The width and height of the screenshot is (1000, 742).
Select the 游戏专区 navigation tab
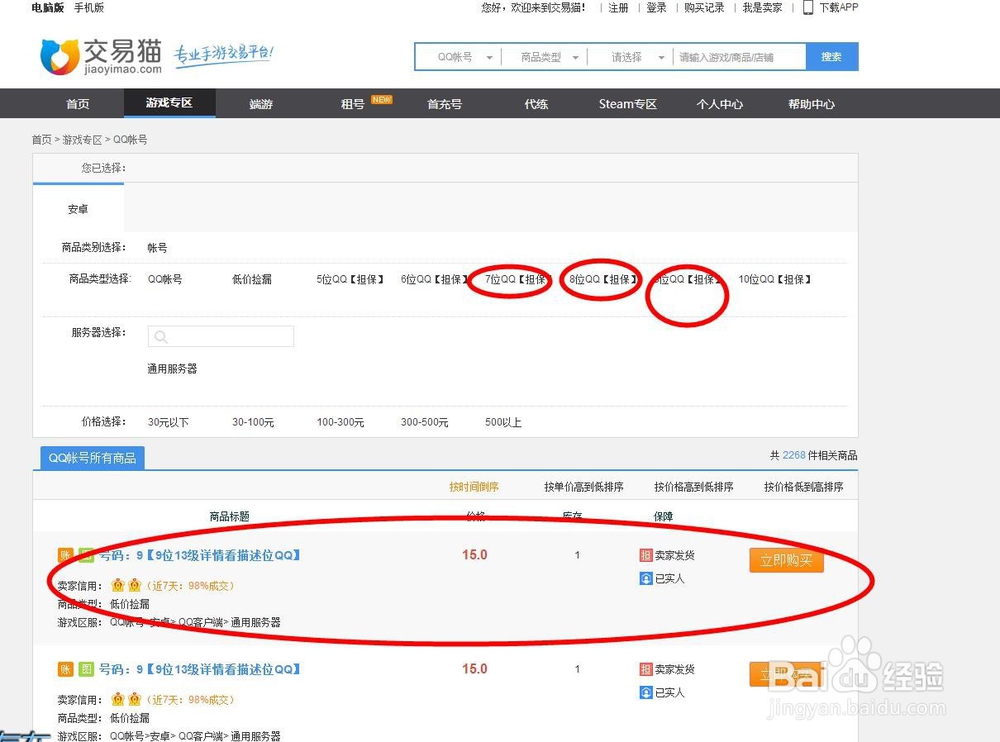169,103
